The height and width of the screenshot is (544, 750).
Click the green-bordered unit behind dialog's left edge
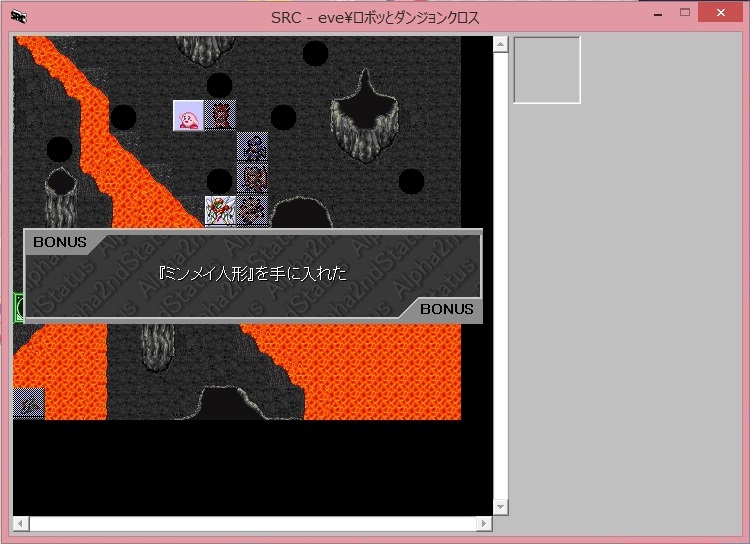[x=18, y=308]
